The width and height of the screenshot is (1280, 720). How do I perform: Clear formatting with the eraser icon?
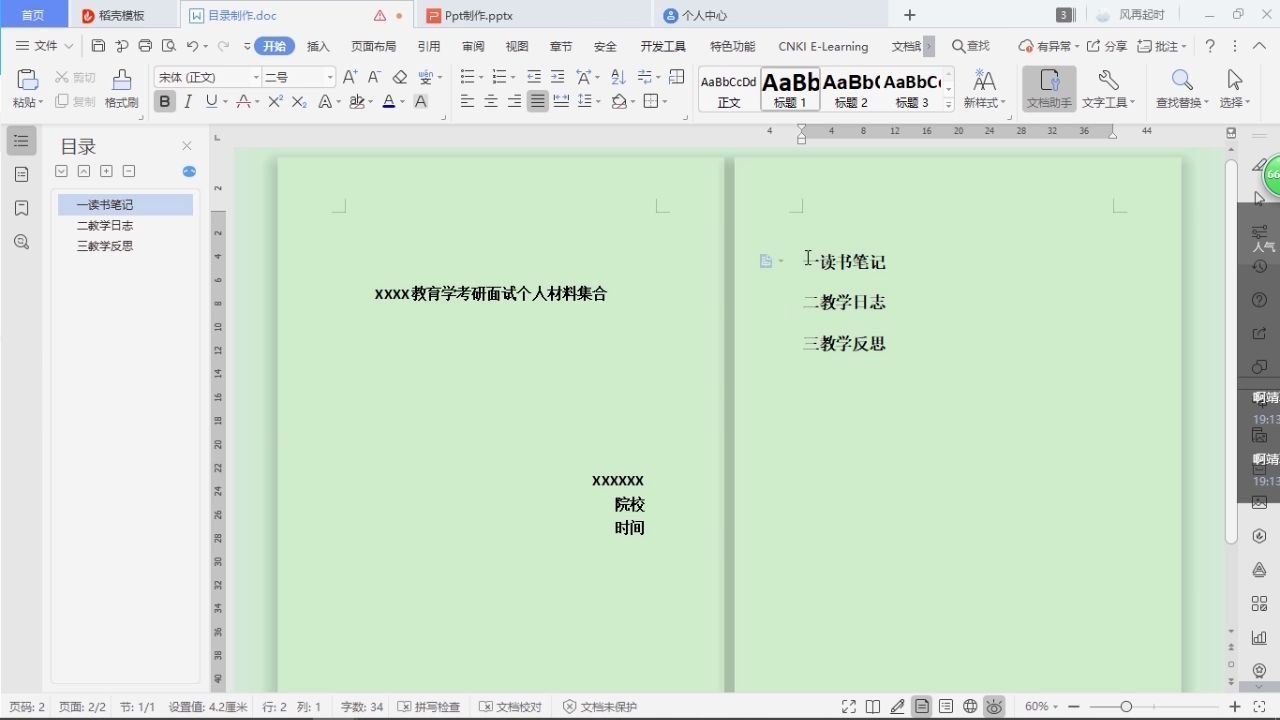click(400, 77)
